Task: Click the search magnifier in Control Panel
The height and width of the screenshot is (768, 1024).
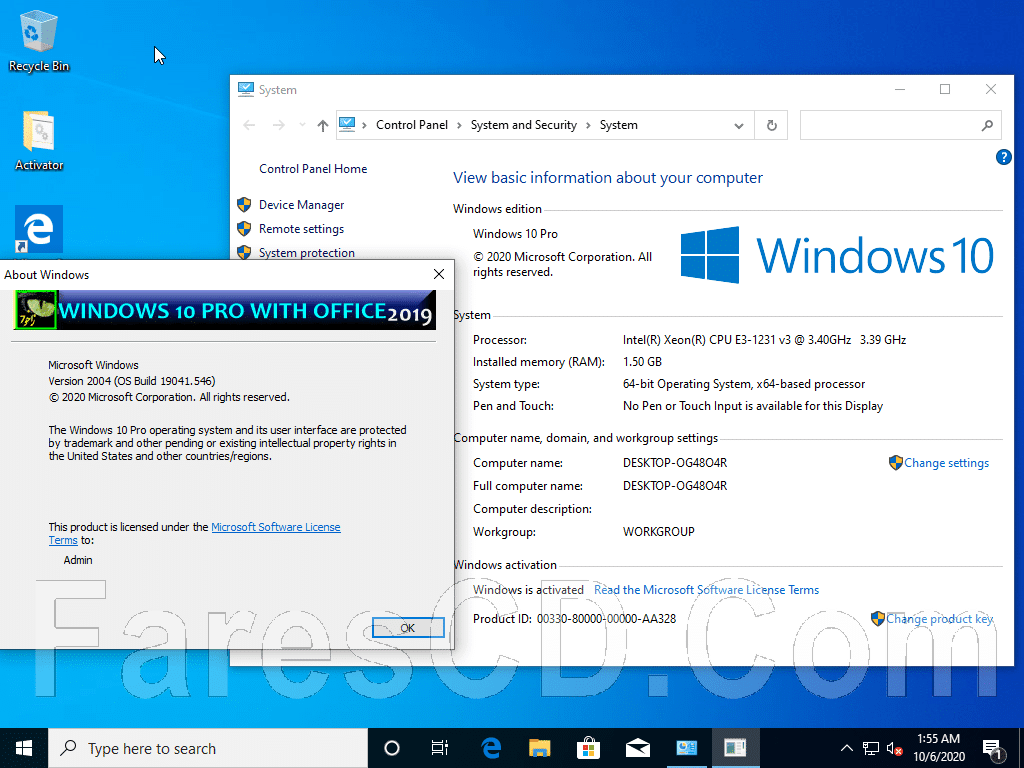Action: point(987,125)
